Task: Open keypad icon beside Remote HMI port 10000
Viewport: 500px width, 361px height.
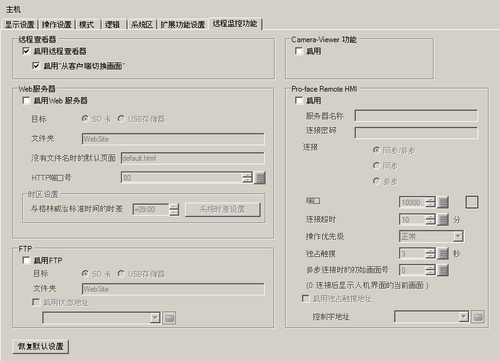Action: pos(443,202)
